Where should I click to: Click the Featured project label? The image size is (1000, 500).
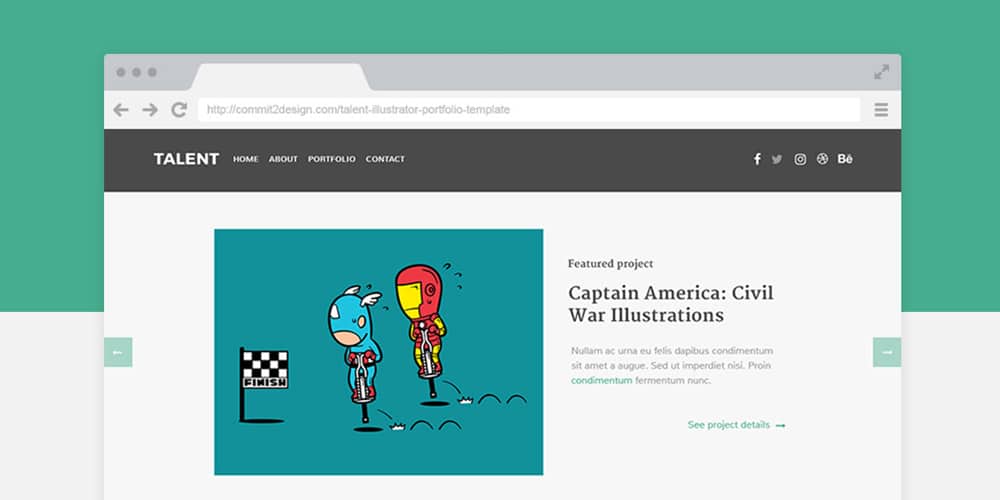(x=610, y=263)
